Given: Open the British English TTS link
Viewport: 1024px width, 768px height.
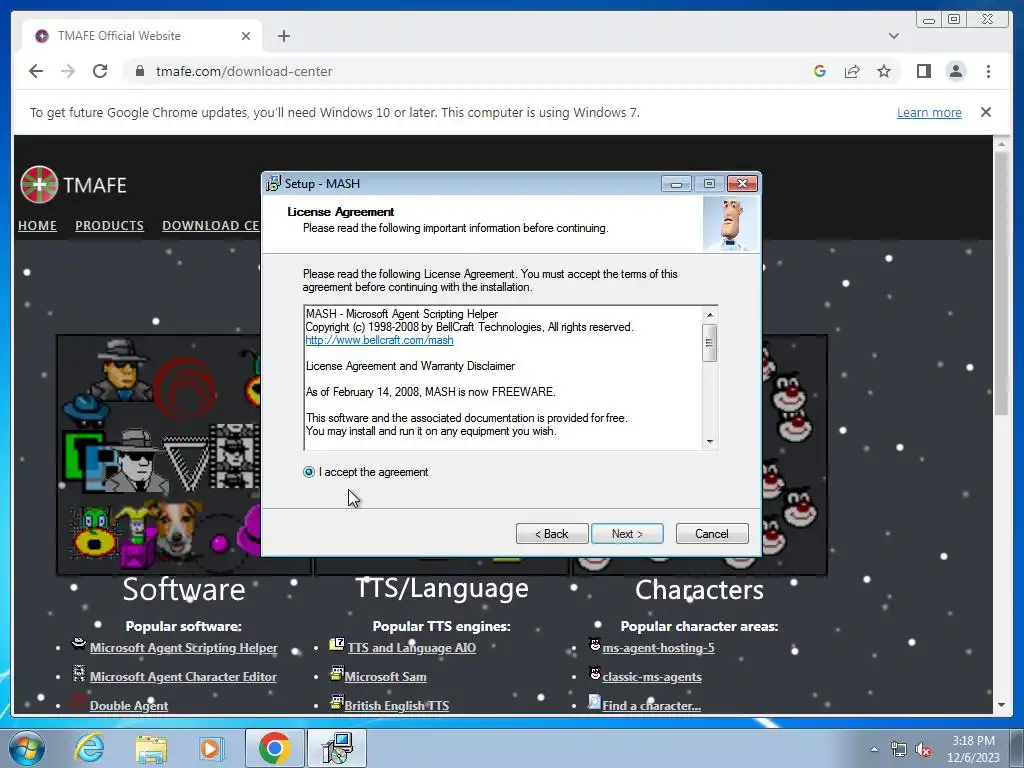Looking at the screenshot, I should [397, 705].
